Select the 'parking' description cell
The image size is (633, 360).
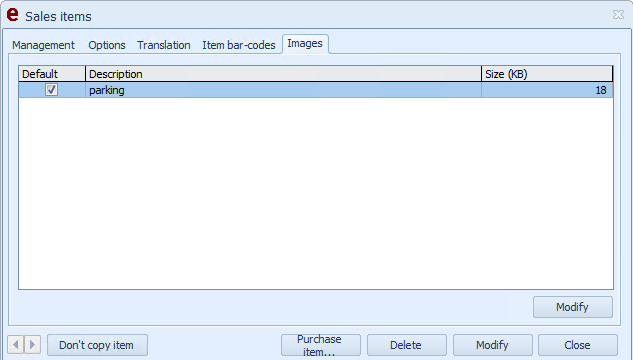pos(283,90)
